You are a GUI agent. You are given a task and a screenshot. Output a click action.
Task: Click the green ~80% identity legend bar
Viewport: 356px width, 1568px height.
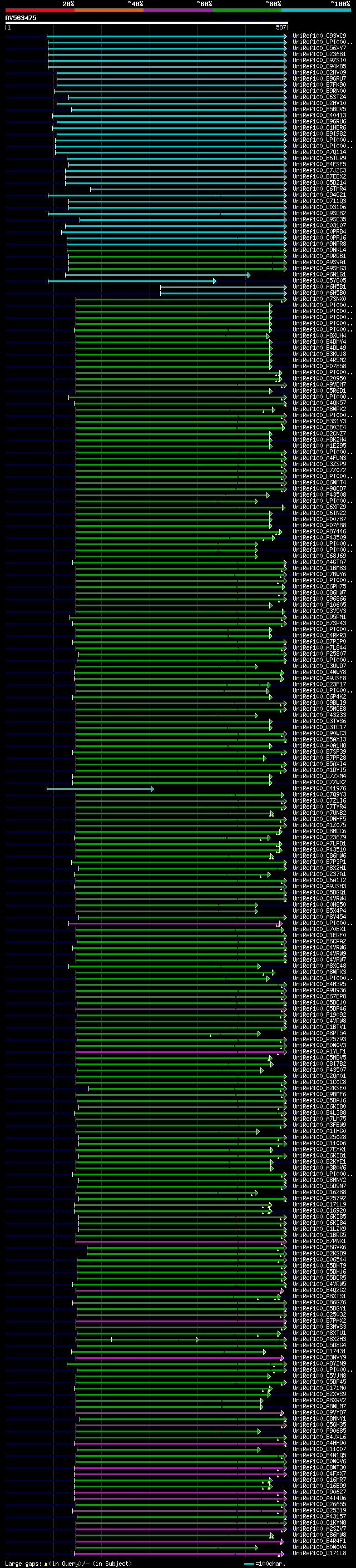click(247, 10)
